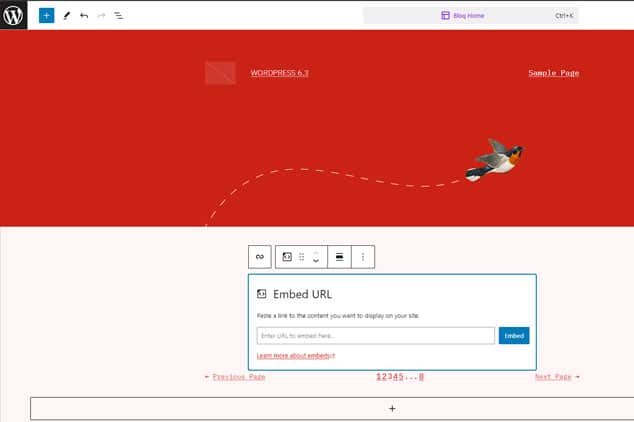Open the Sample Page navigation link
Screen dimensions: 634x422
click(554, 73)
